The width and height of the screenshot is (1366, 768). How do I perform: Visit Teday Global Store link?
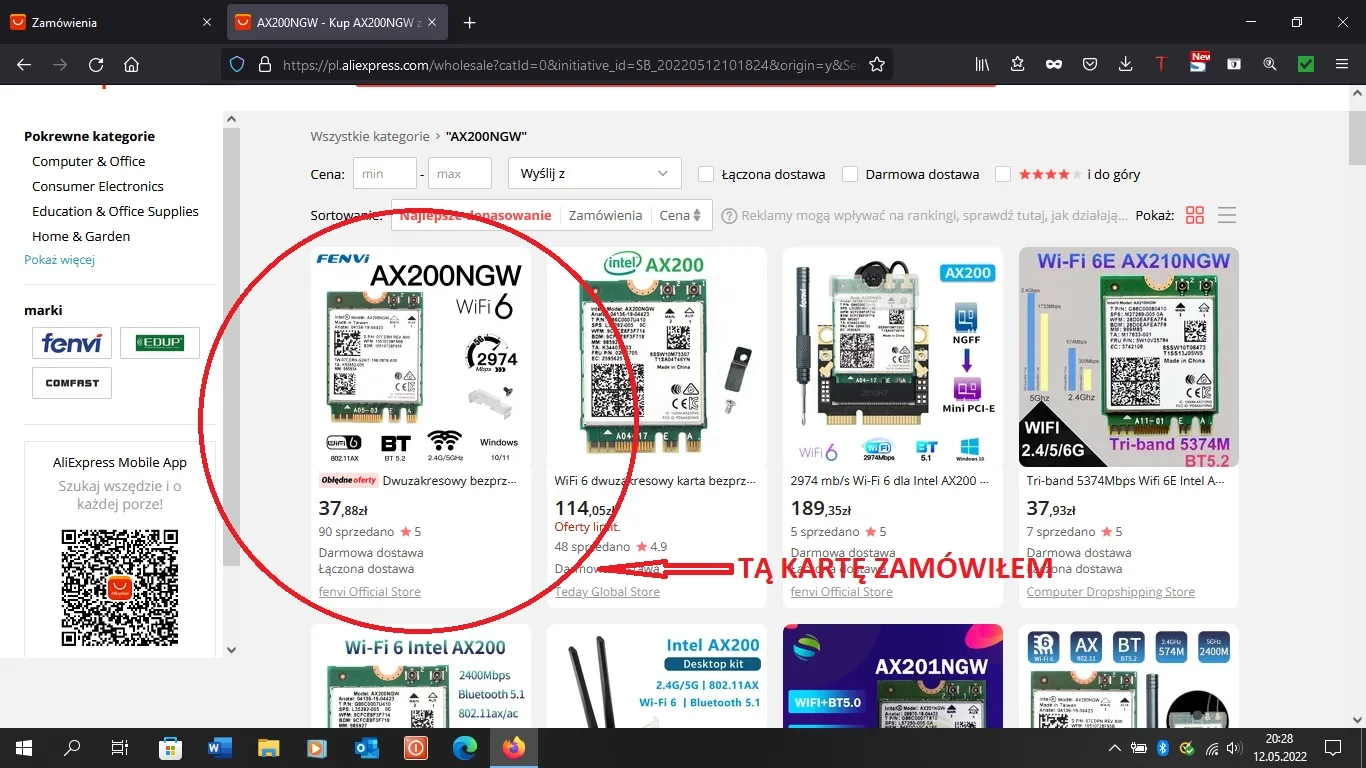607,592
